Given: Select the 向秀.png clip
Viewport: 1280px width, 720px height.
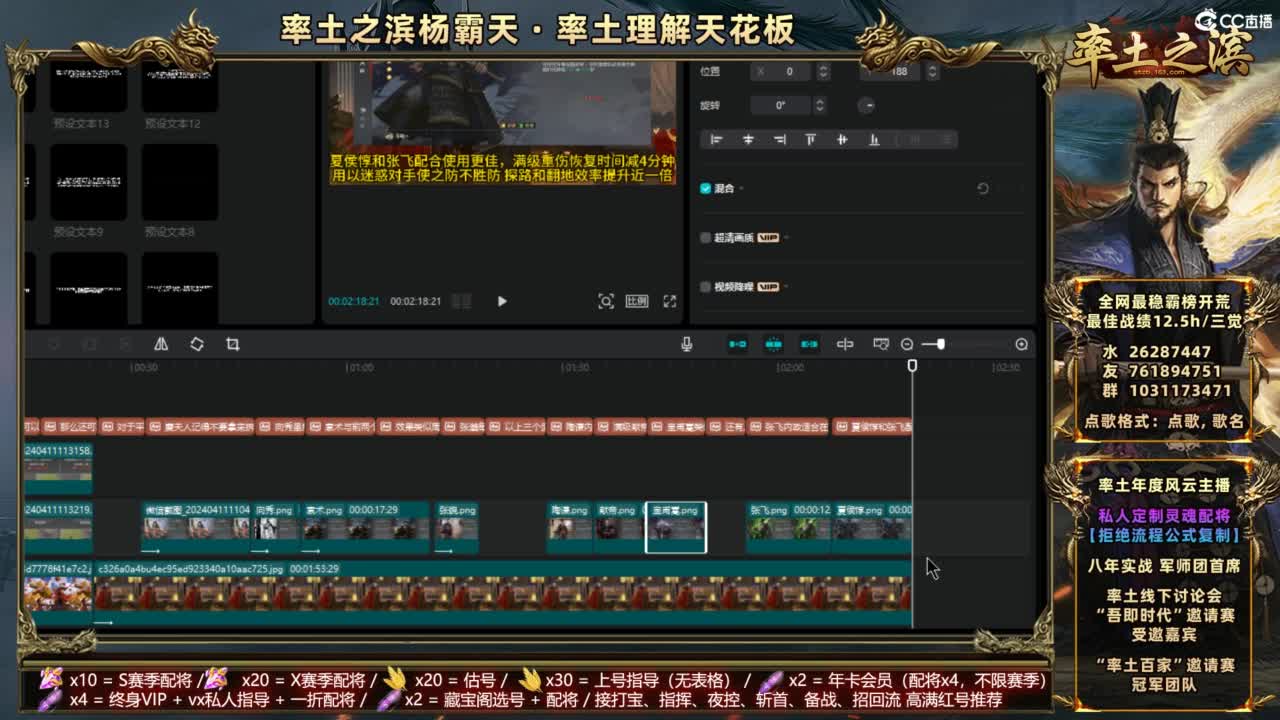Looking at the screenshot, I should click(x=276, y=528).
